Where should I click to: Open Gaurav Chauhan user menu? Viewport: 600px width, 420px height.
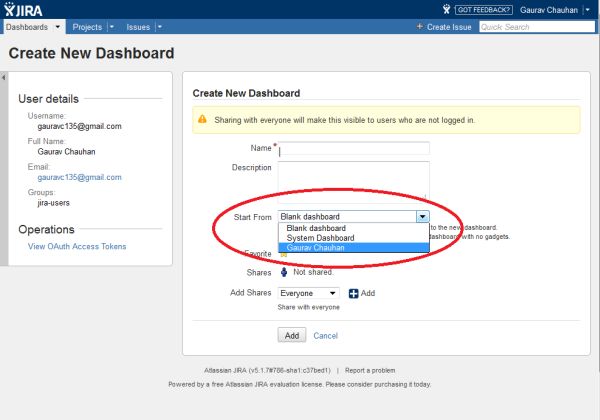549,10
